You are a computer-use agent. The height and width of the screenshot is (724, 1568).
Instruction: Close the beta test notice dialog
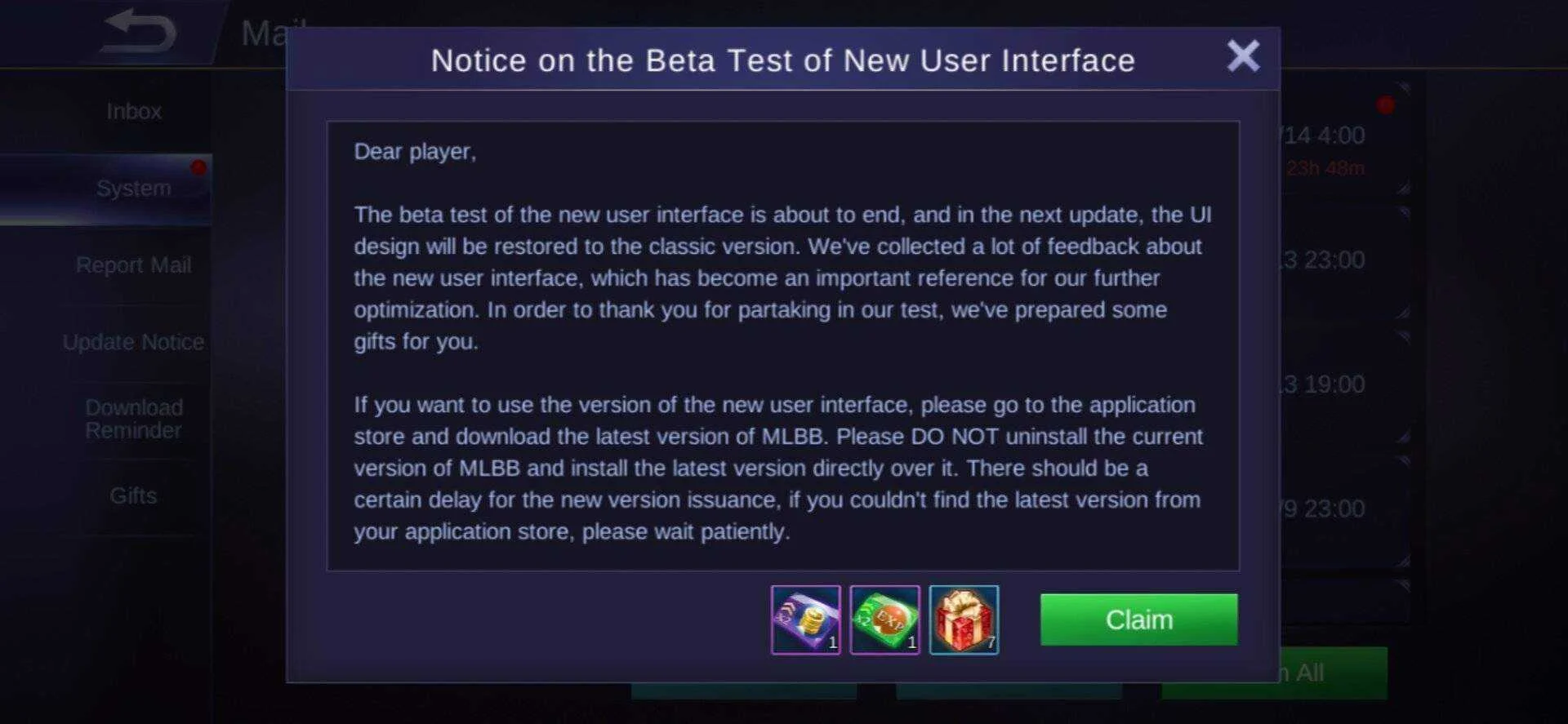pyautogui.click(x=1243, y=56)
